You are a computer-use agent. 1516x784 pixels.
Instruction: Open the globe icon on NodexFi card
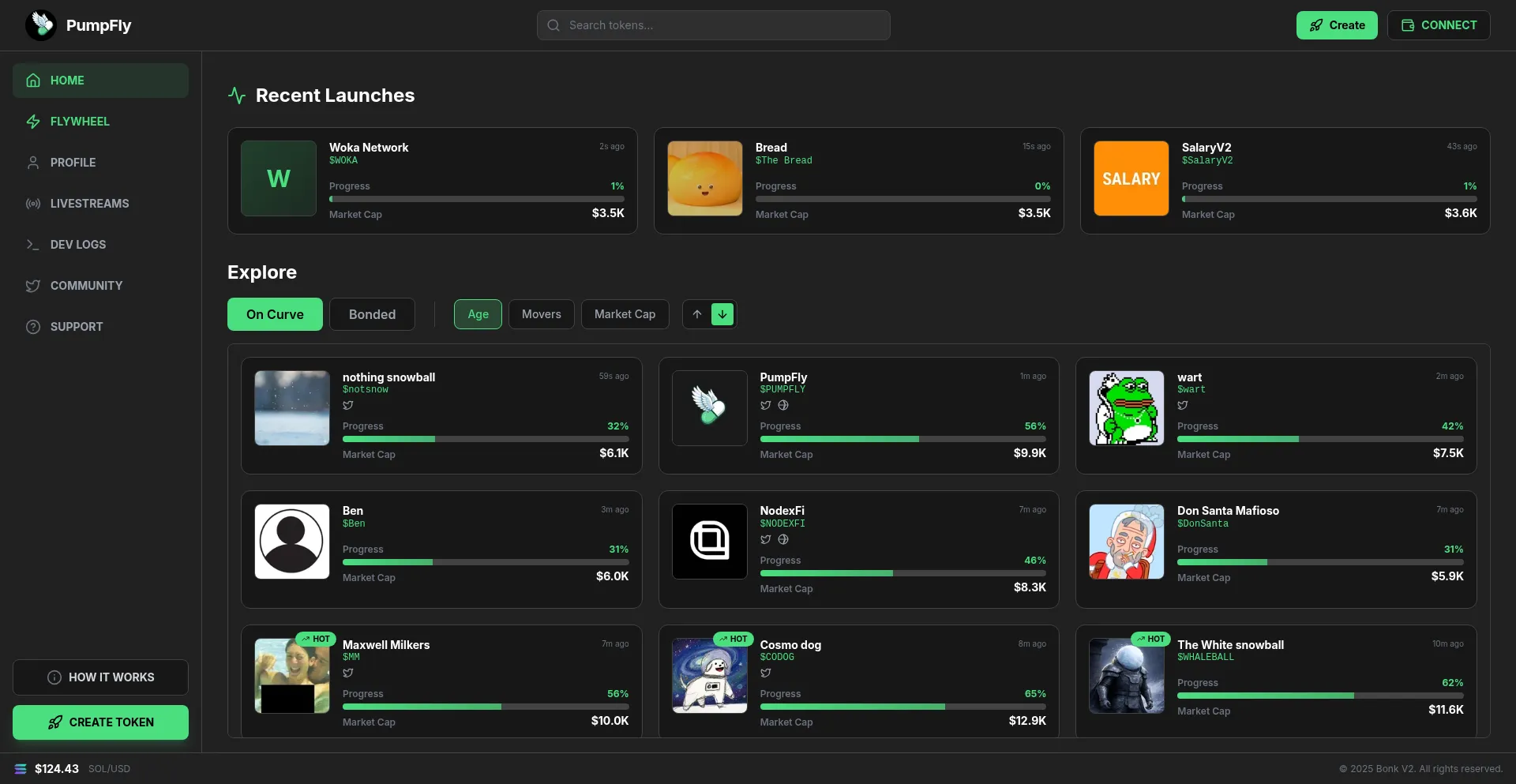click(783, 540)
